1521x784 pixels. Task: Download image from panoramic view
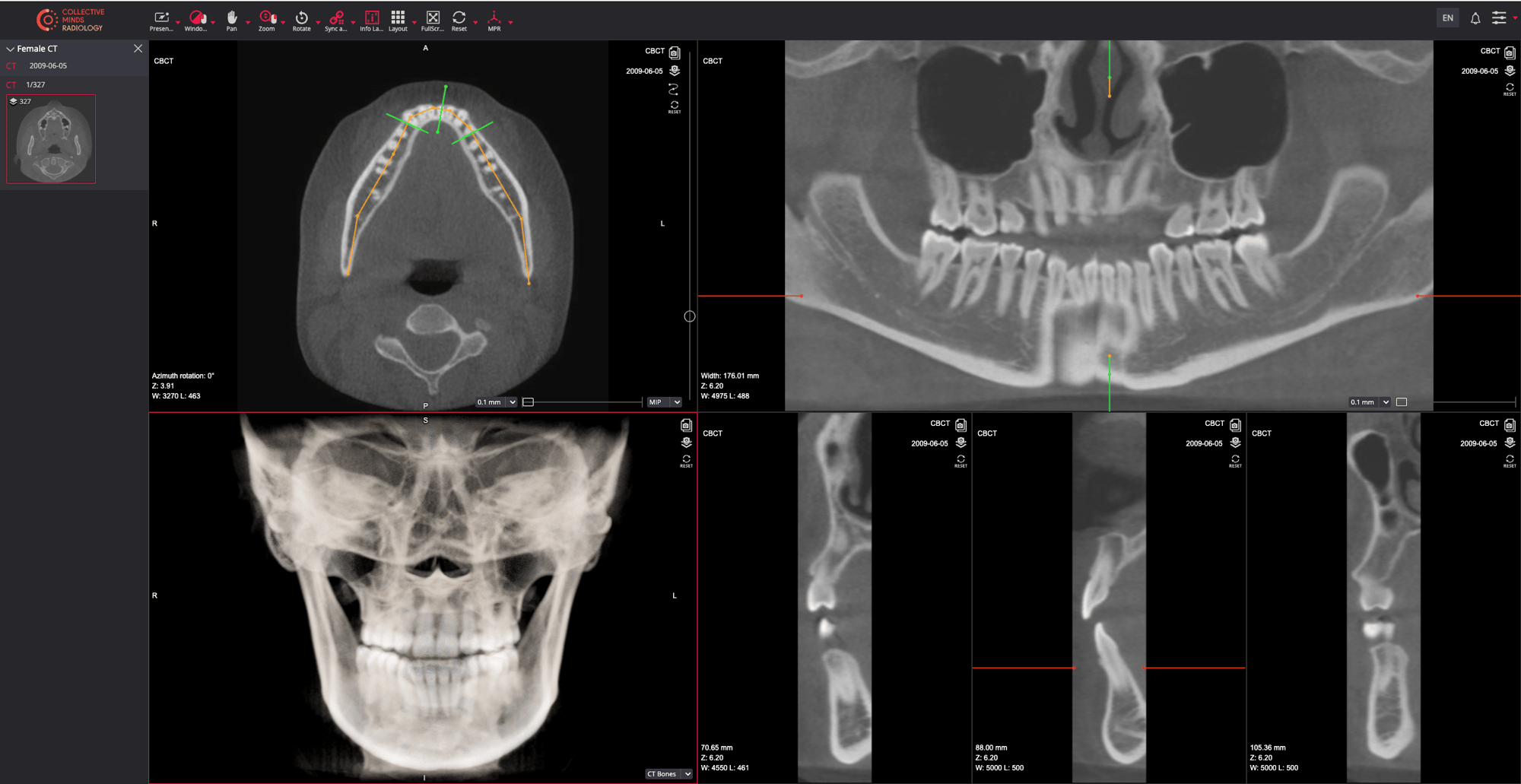tap(1510, 71)
